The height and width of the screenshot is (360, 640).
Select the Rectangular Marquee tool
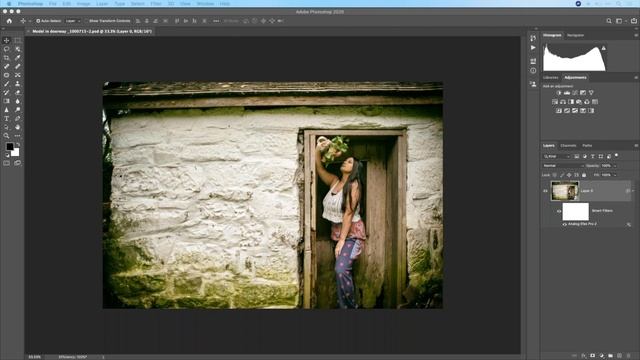click(x=18, y=40)
